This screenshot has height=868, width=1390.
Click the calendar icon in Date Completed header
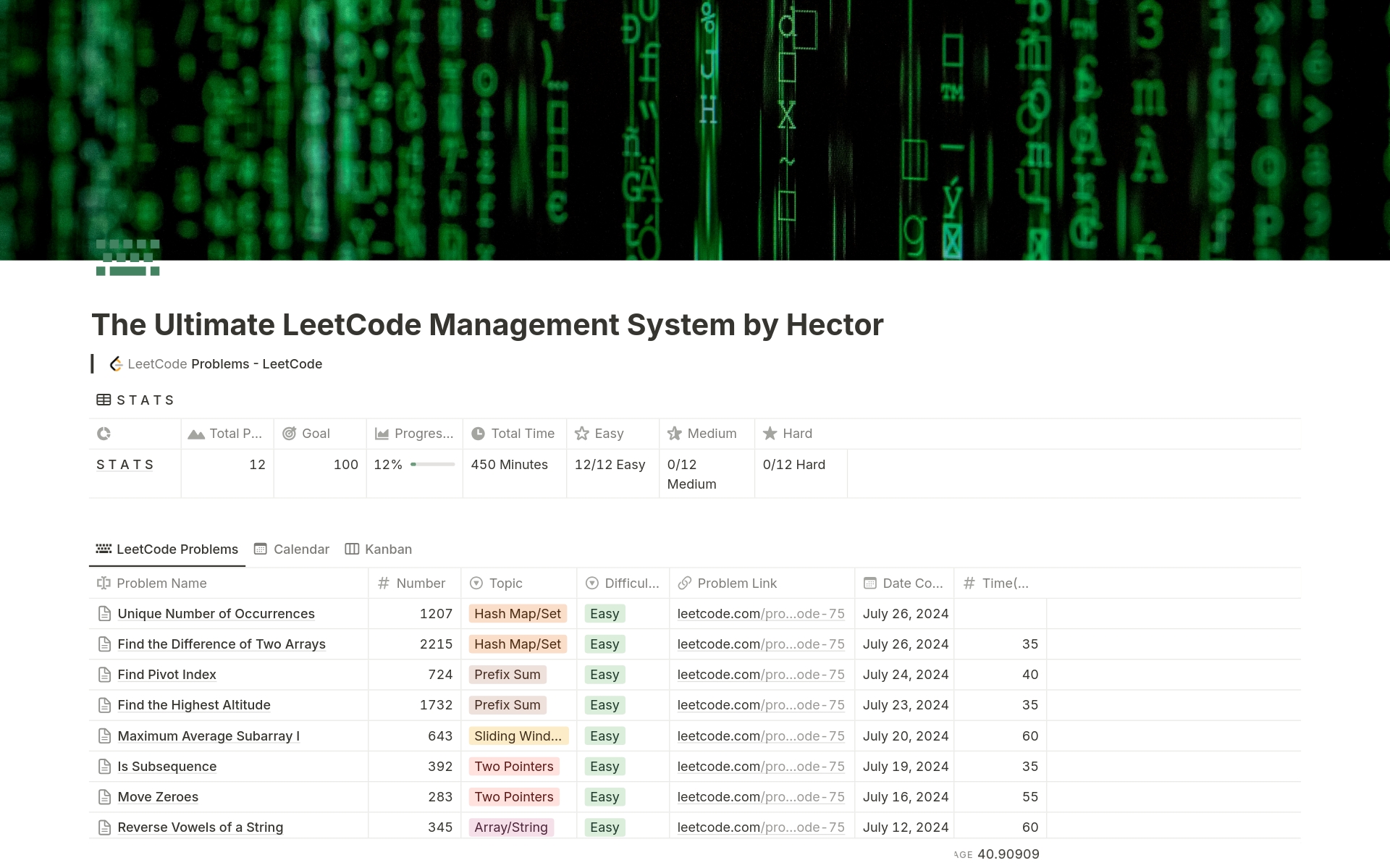tap(869, 583)
